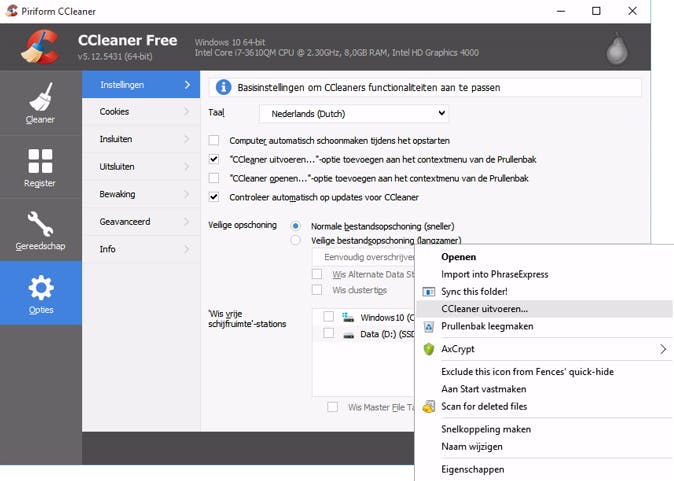Click the recycle bin icon for Prullenbak leegmaken
The height and width of the screenshot is (481, 674).
(x=429, y=327)
